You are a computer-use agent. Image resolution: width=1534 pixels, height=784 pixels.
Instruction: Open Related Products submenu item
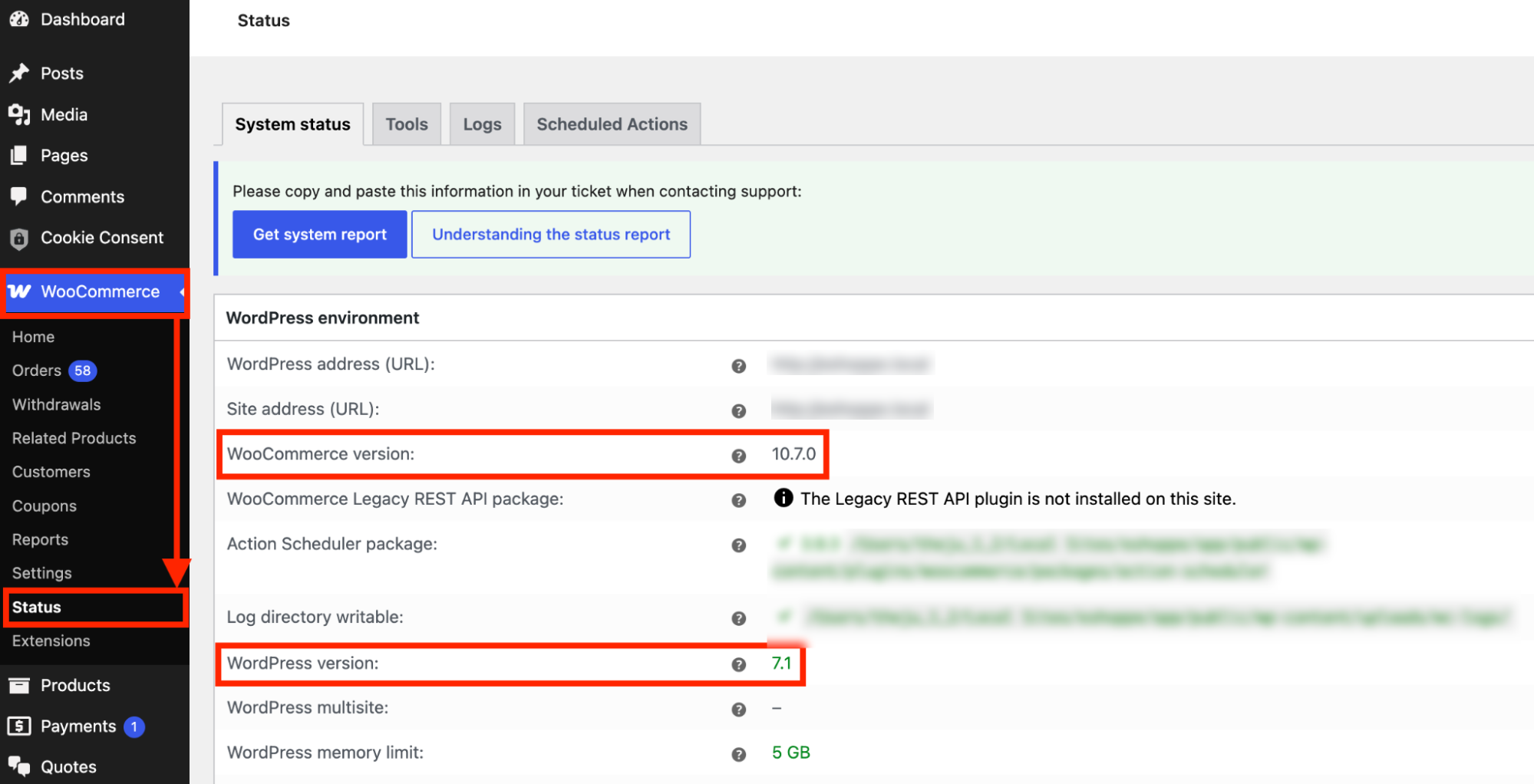(x=74, y=438)
